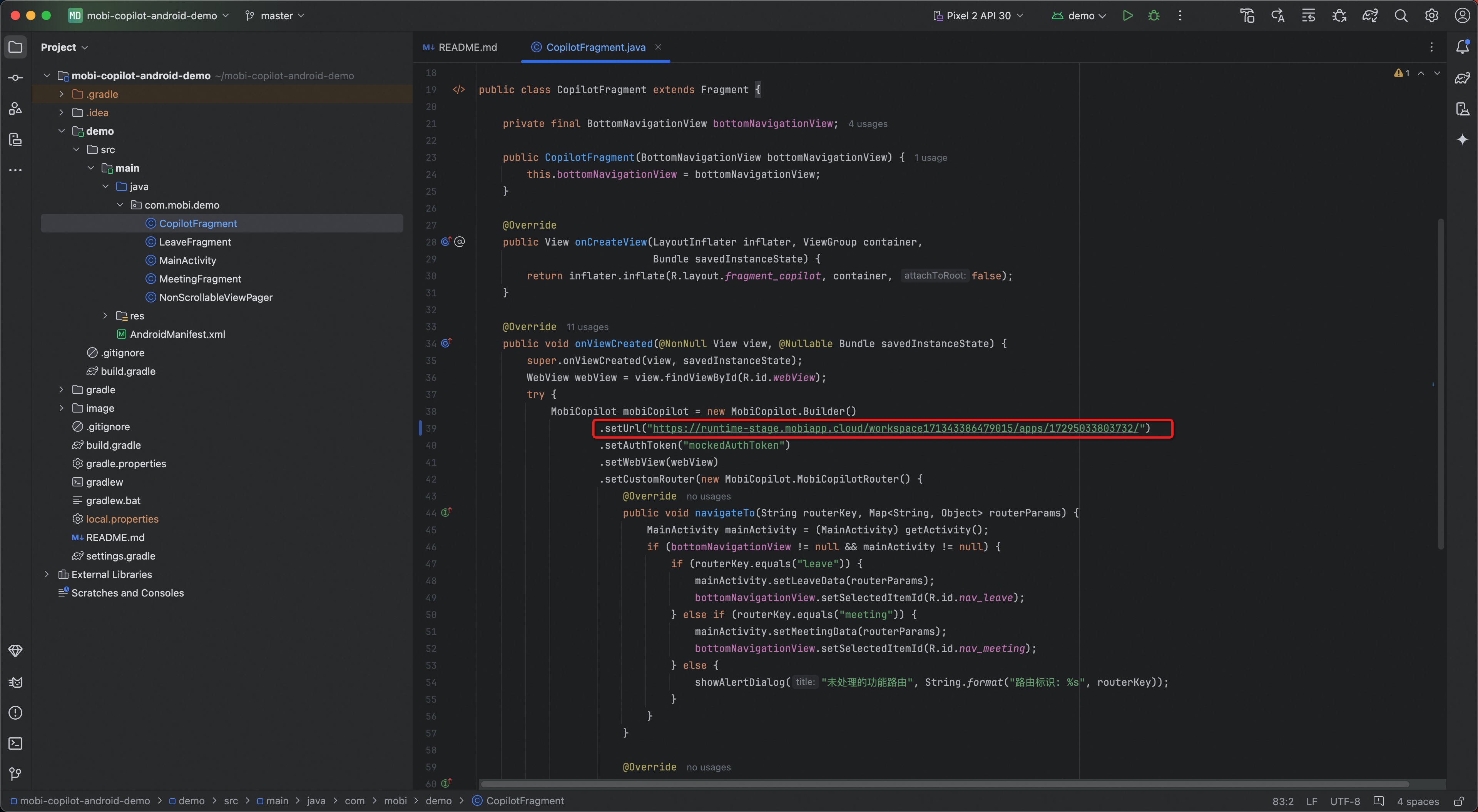Switch to the README.md editor tab
This screenshot has height=812, width=1478.
[x=460, y=47]
